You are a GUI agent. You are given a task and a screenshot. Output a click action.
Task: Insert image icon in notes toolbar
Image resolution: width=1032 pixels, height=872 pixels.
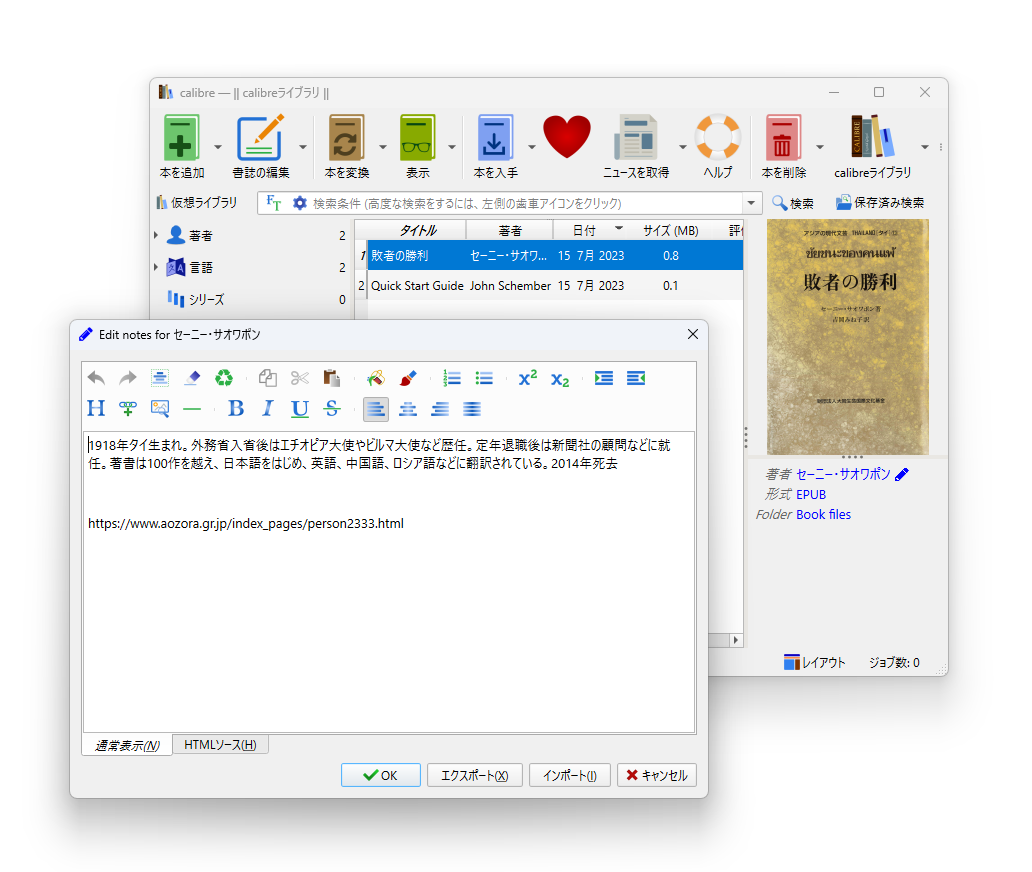[159, 409]
